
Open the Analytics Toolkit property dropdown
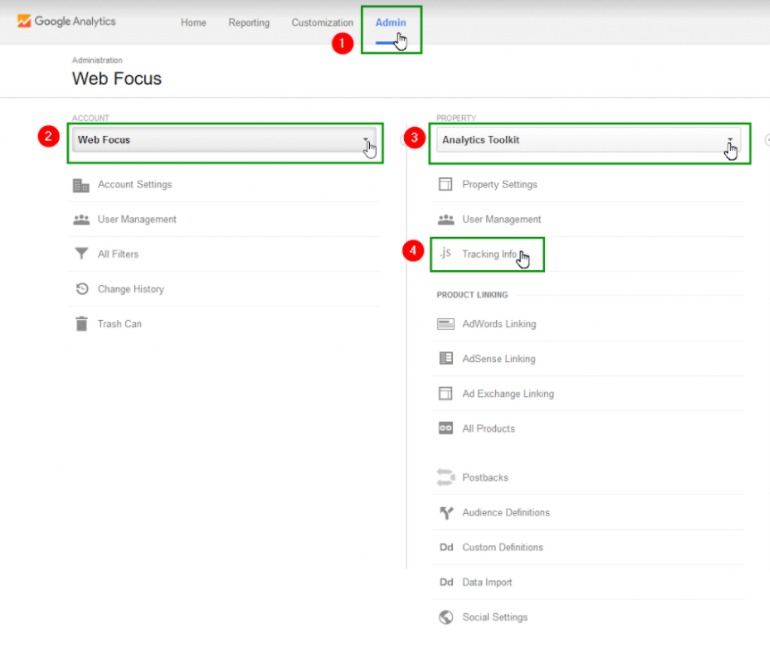tap(588, 141)
